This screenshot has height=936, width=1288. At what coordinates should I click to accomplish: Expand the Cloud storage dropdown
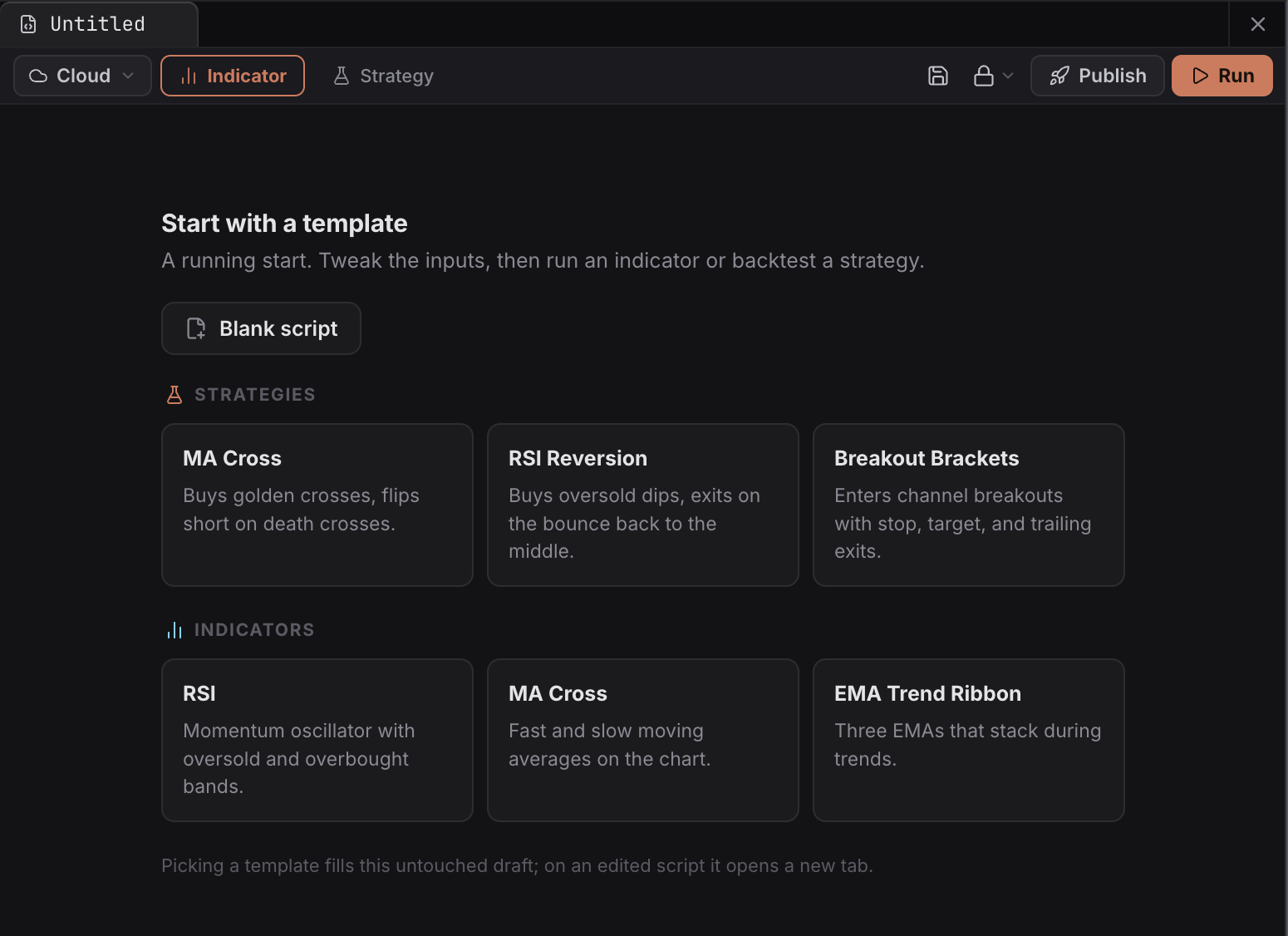click(82, 76)
